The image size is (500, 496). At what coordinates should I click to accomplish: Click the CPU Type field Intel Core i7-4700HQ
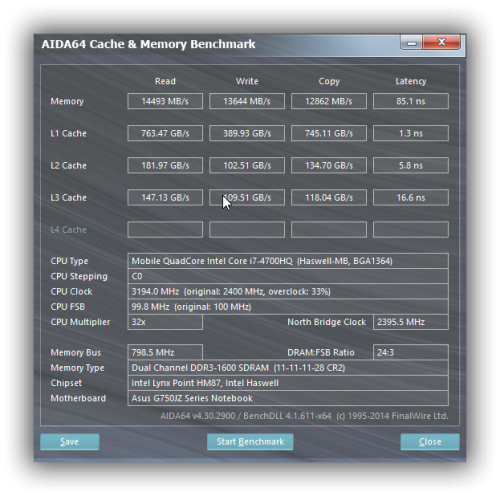click(288, 261)
